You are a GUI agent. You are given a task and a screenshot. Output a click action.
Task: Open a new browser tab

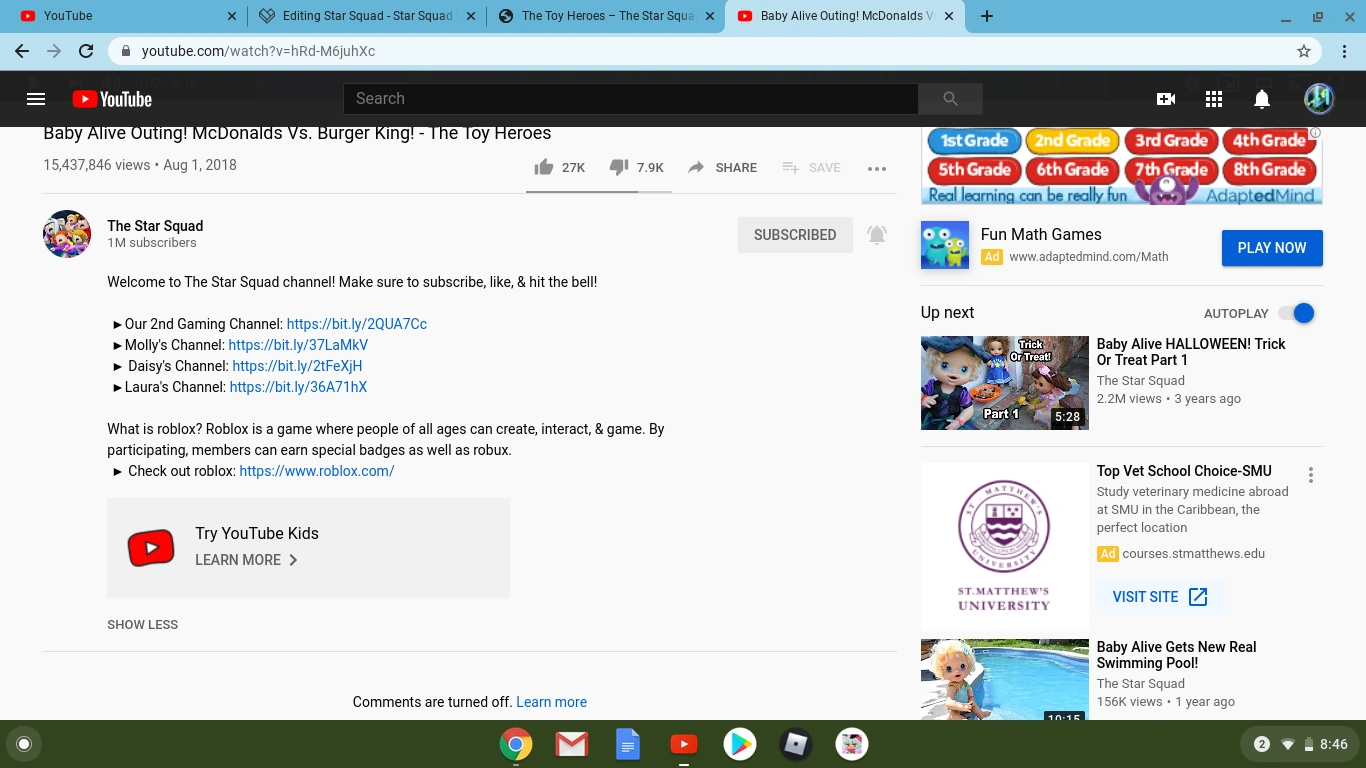tap(987, 16)
